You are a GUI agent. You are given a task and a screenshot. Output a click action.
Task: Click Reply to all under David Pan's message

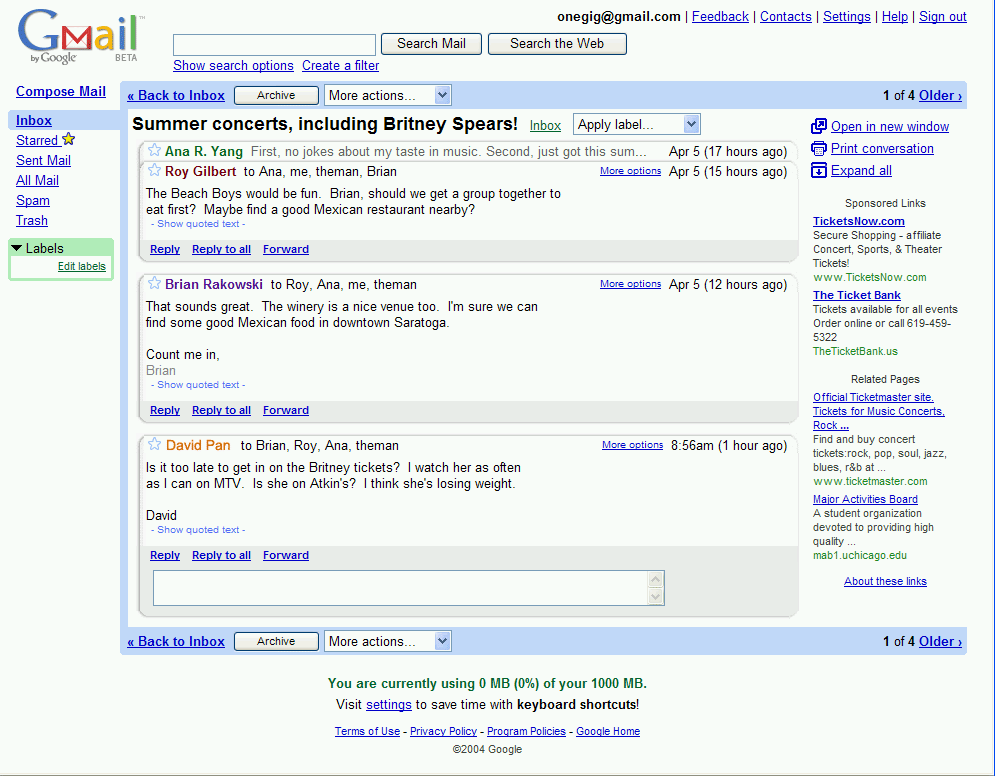coord(221,555)
